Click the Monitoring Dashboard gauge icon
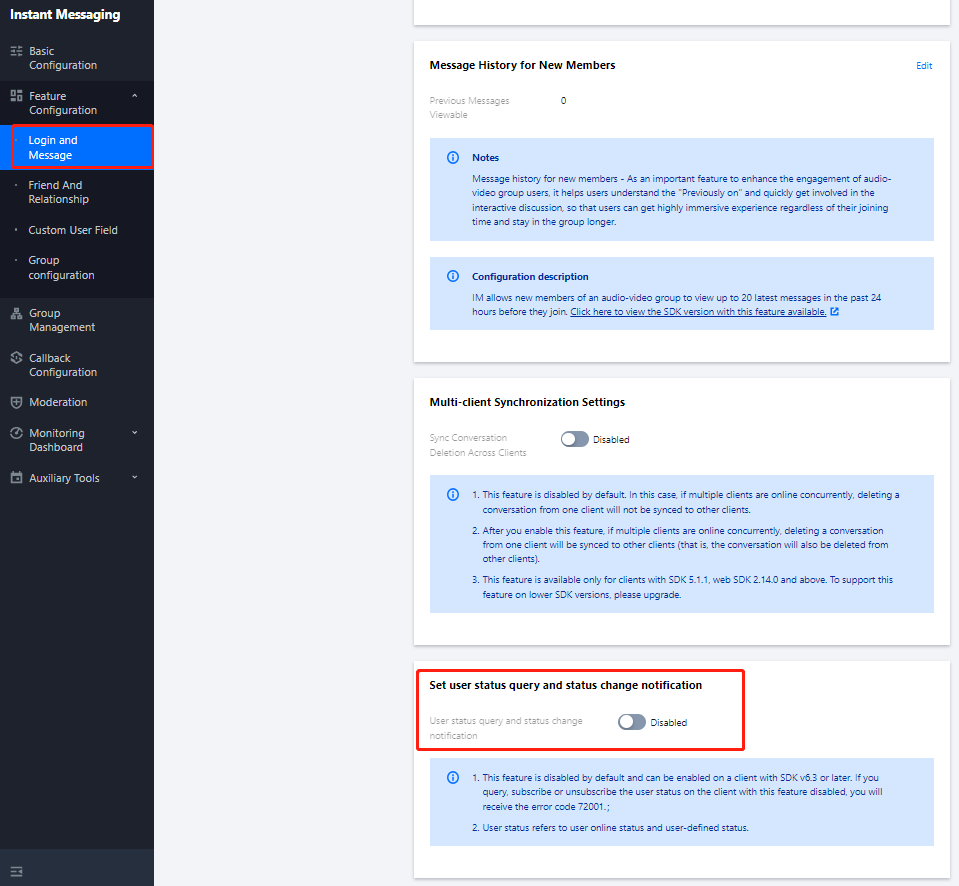The image size is (959, 886). pyautogui.click(x=17, y=433)
